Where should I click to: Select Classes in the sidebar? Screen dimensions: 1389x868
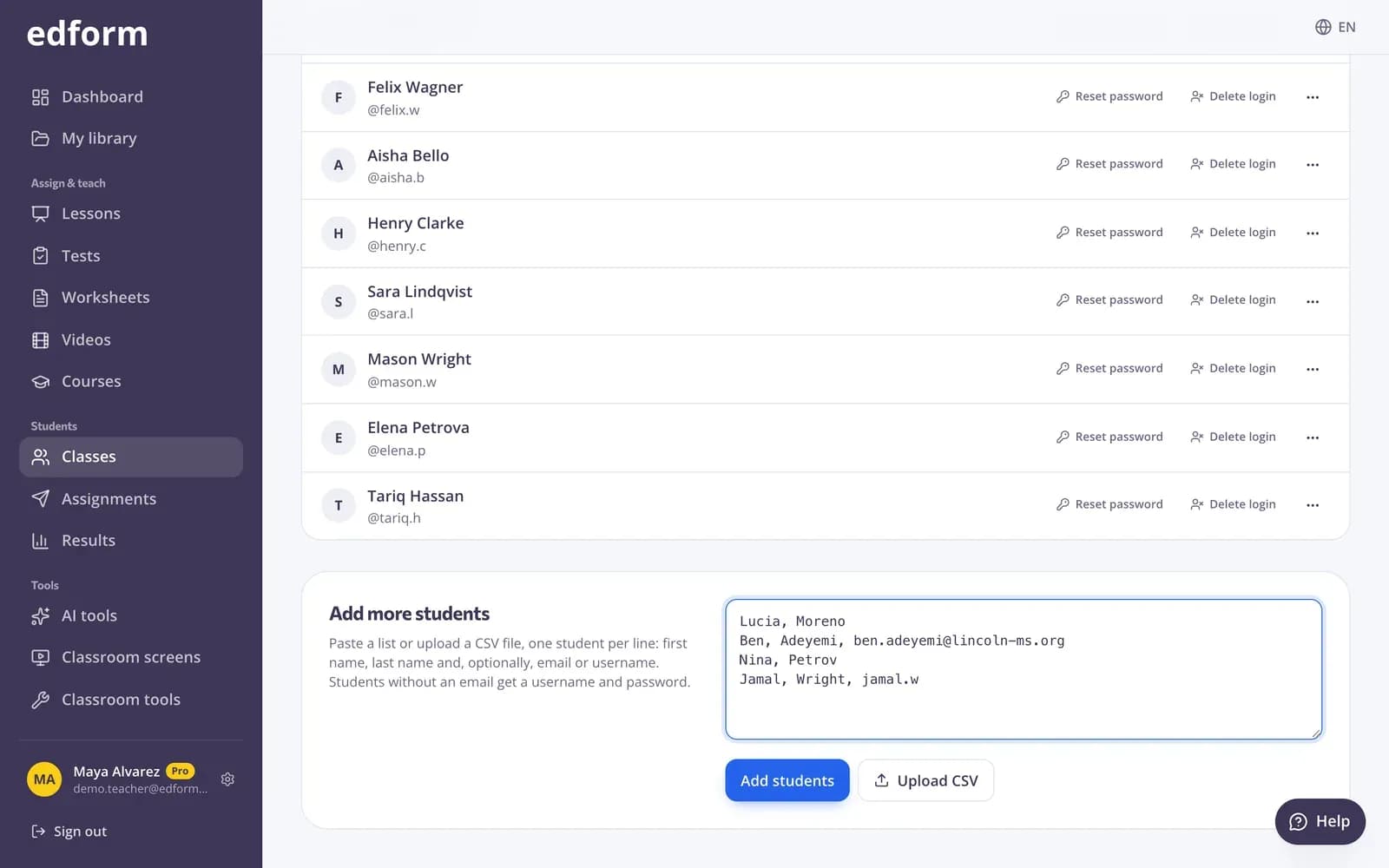(x=131, y=457)
